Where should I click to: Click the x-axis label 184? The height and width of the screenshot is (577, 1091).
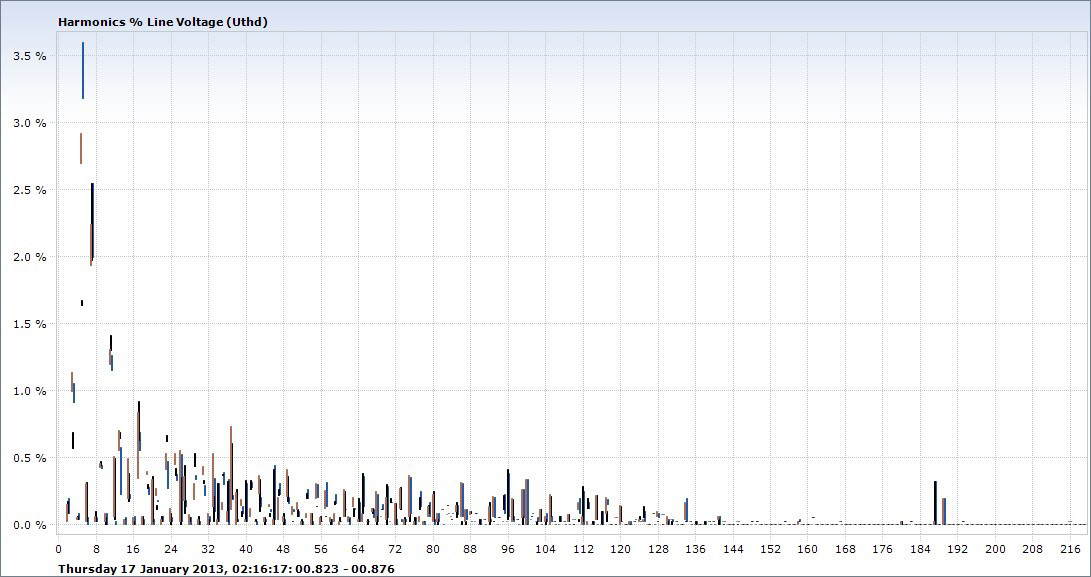click(921, 549)
